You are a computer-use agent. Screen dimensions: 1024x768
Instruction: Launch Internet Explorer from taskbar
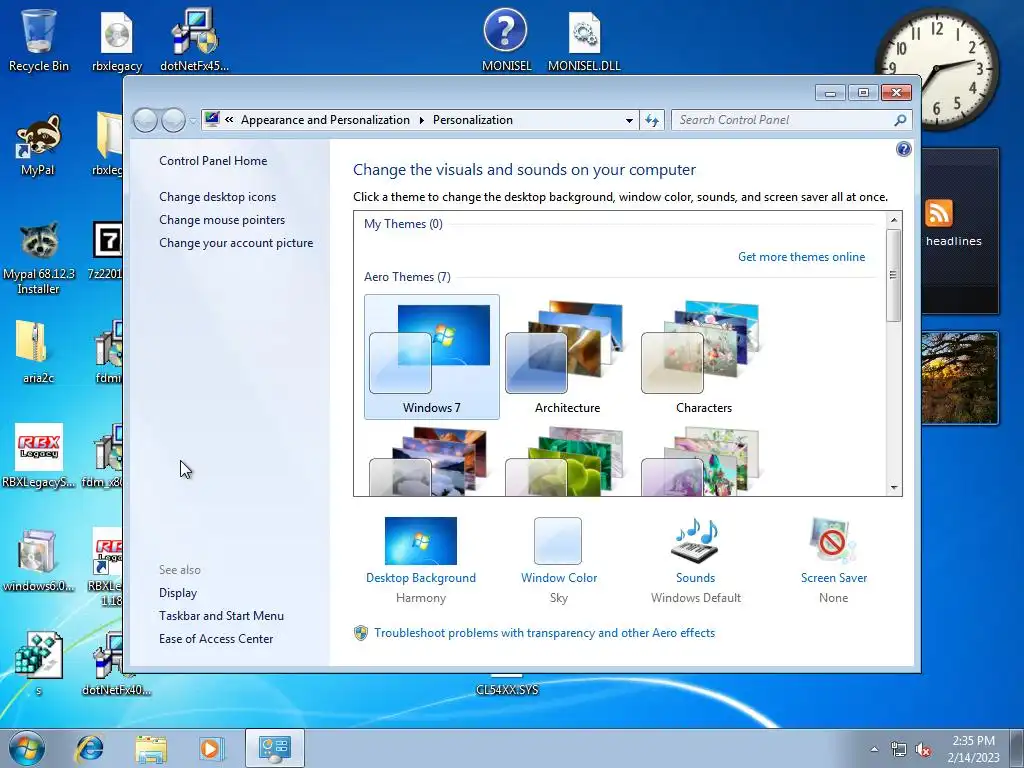coord(89,748)
